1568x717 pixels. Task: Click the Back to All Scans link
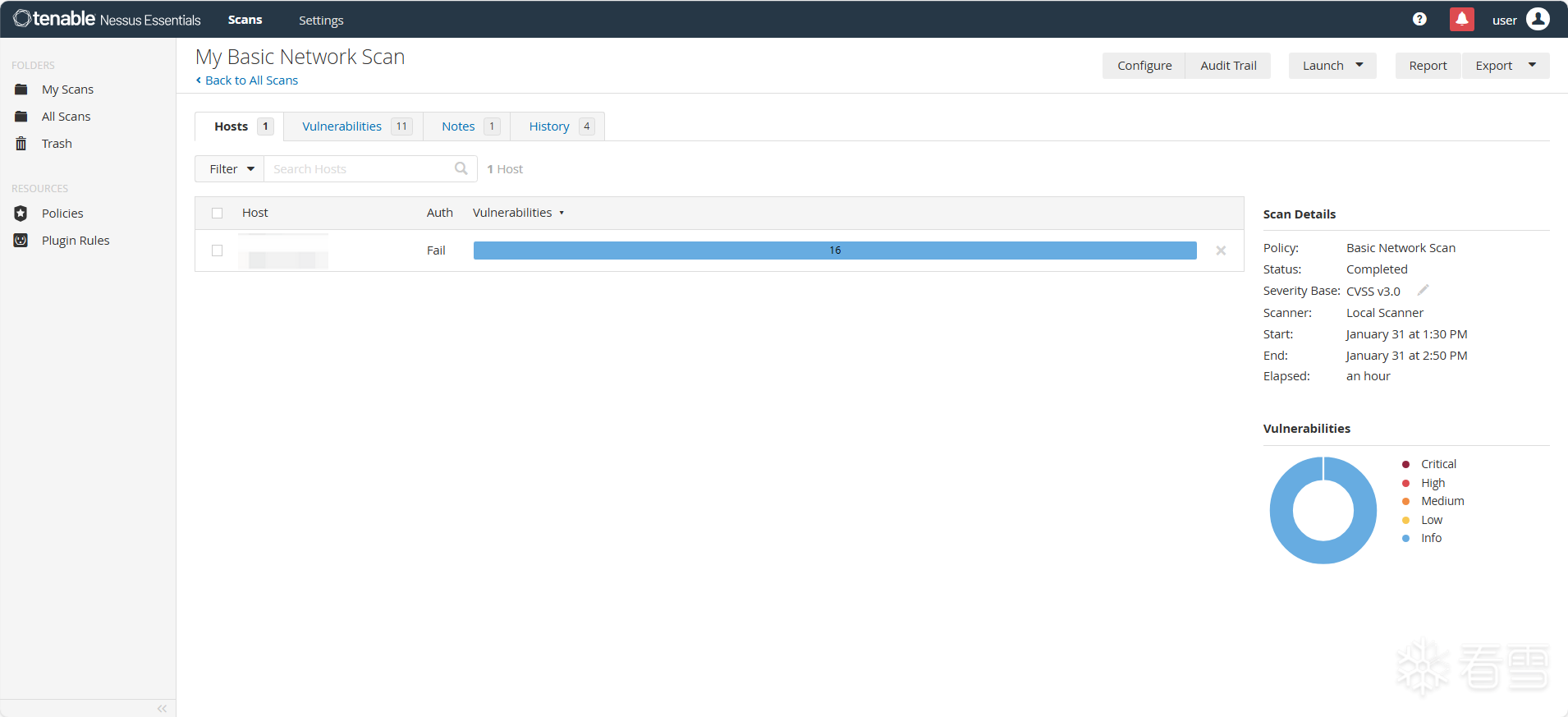(250, 80)
